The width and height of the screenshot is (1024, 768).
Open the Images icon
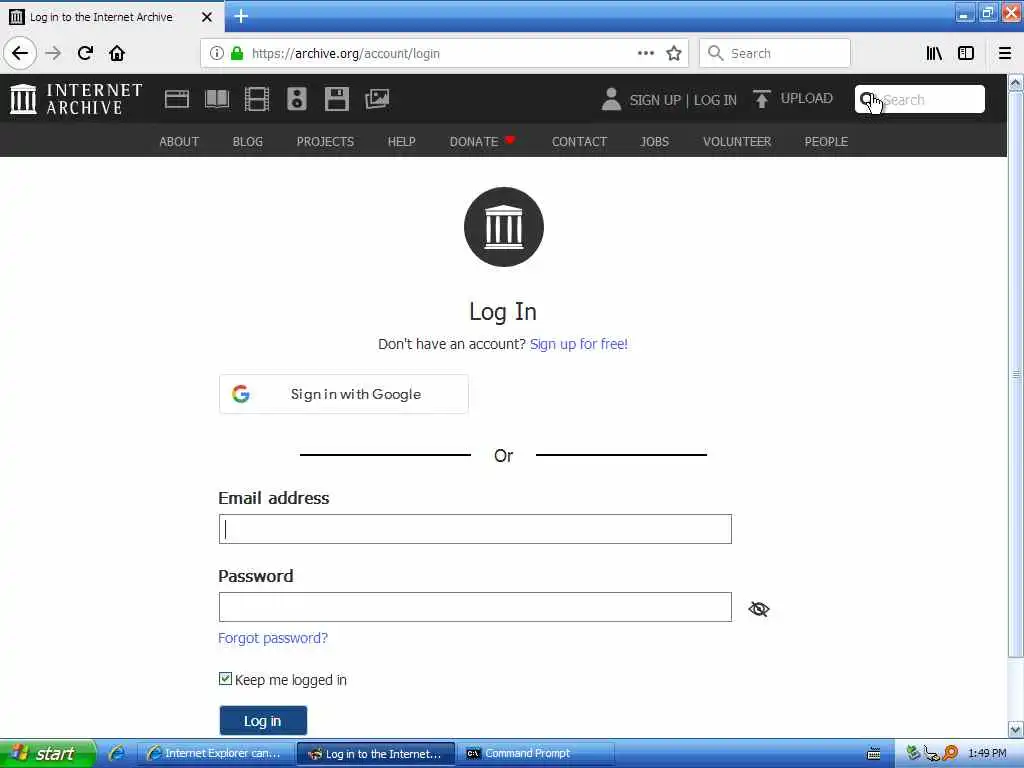click(x=377, y=99)
